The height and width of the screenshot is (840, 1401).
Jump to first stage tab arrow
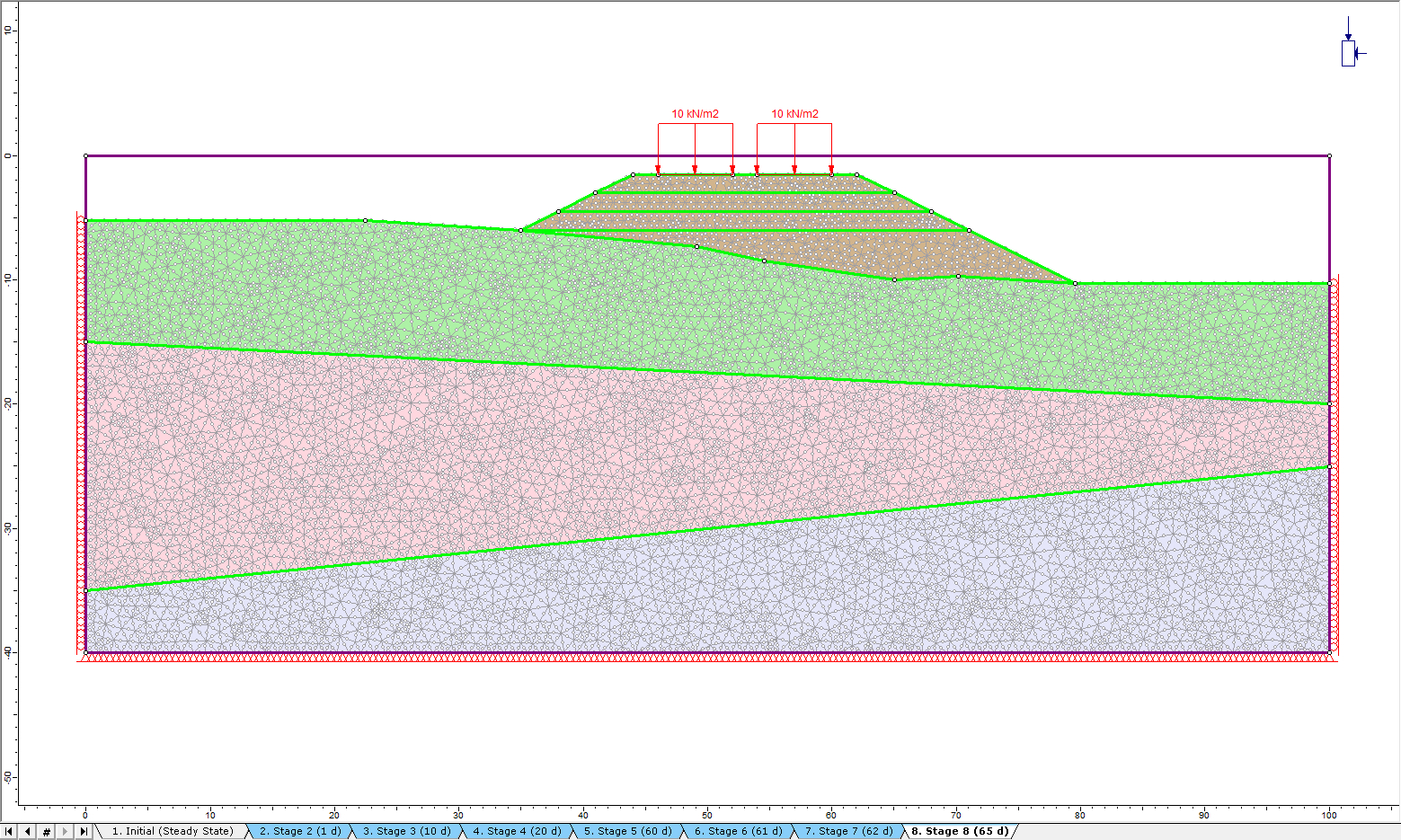10,832
